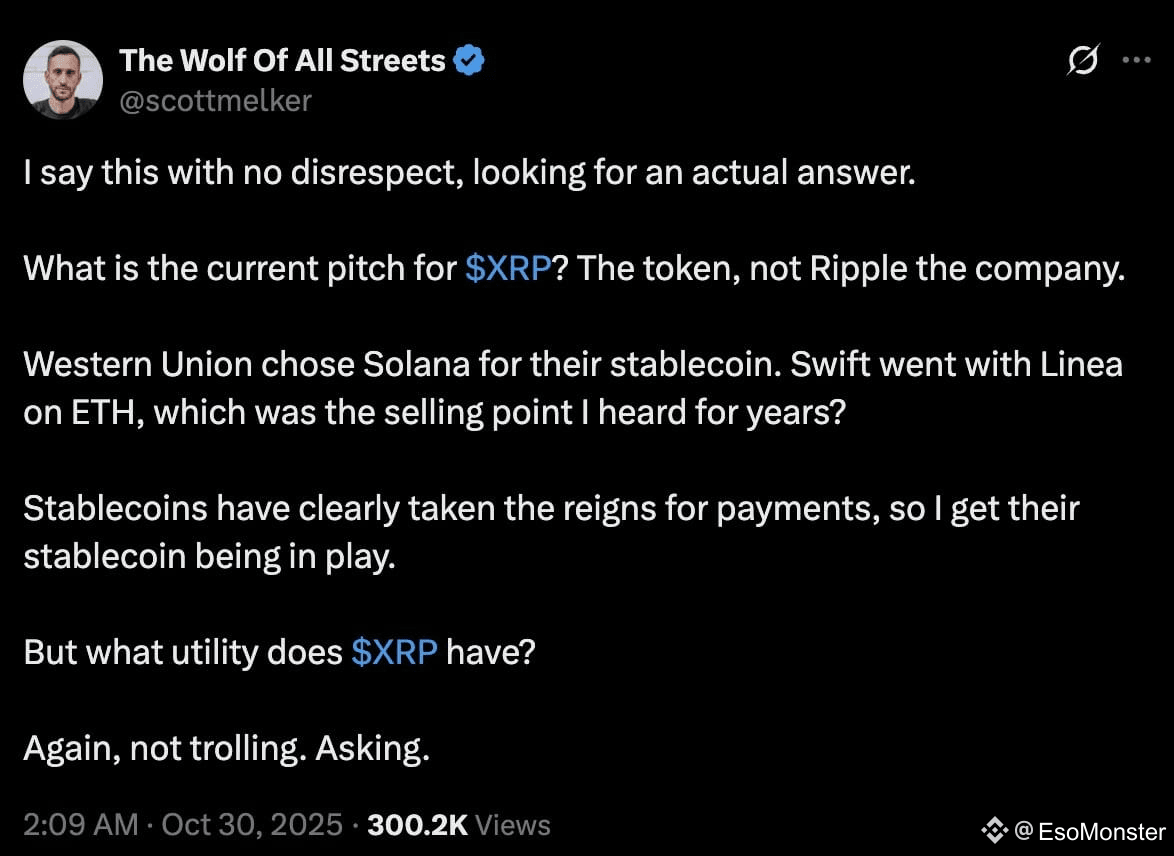Click the 'Stablecoins have clearly taken the reigns' line
The image size is (1174, 856).
[551, 509]
